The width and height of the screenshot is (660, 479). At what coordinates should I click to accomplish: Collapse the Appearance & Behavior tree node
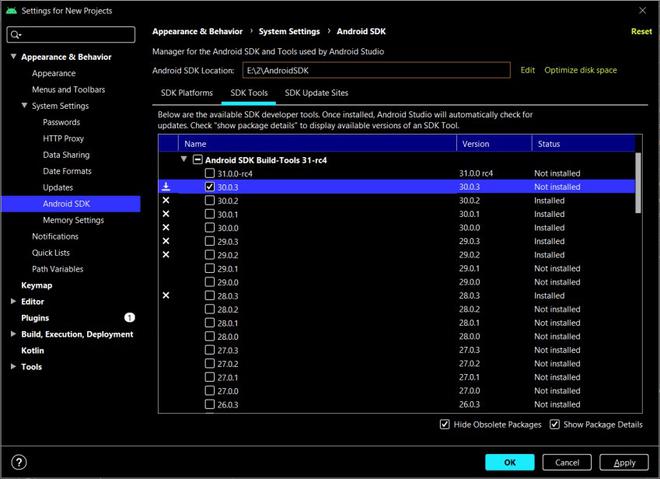tap(13, 56)
